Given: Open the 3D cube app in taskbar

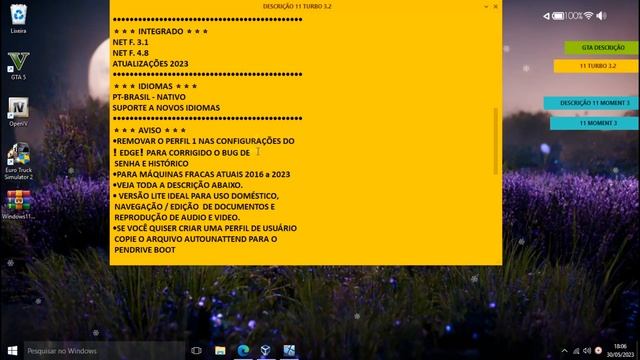Looking at the screenshot, I should tap(266, 351).
